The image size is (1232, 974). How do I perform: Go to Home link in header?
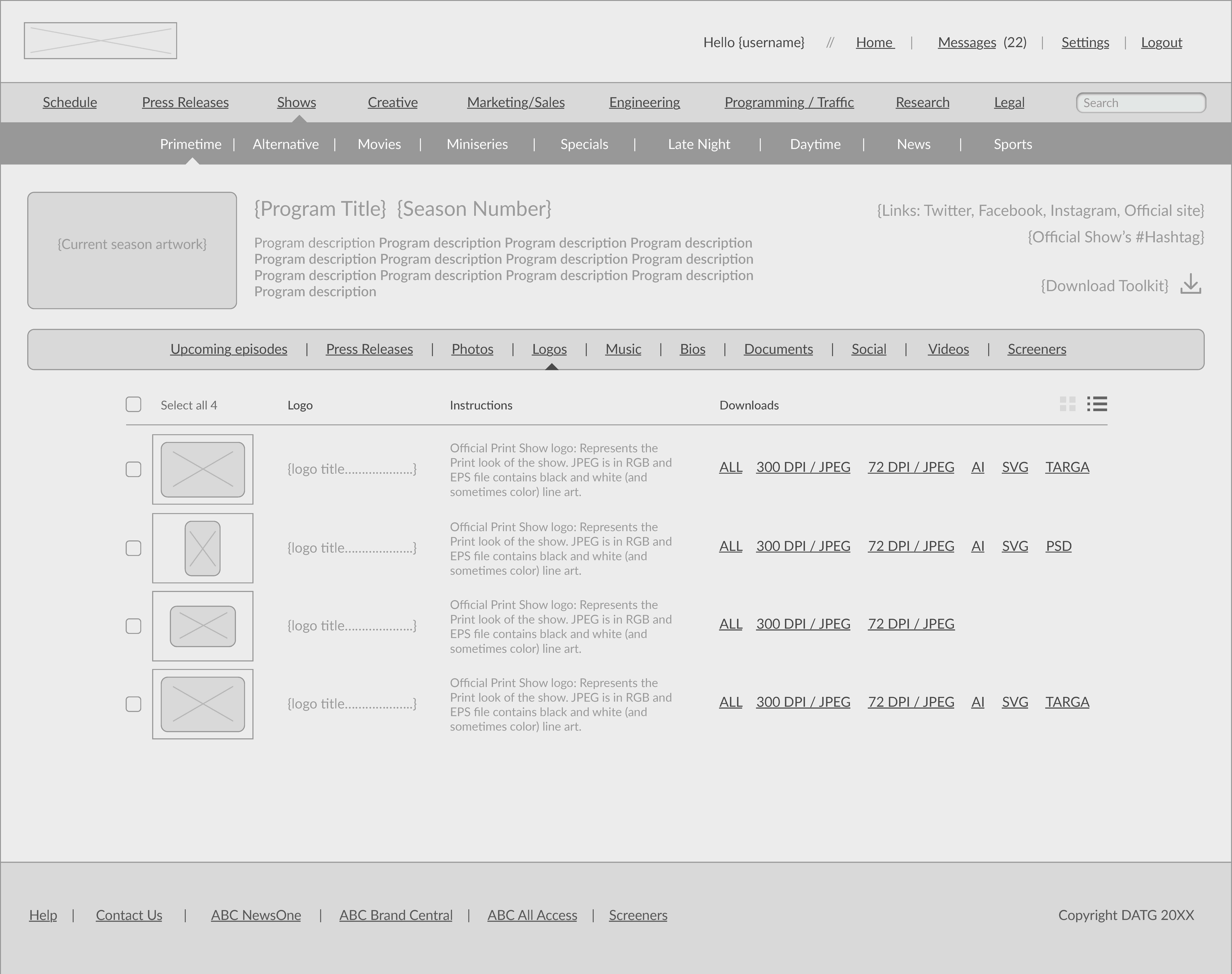pyautogui.click(x=875, y=43)
